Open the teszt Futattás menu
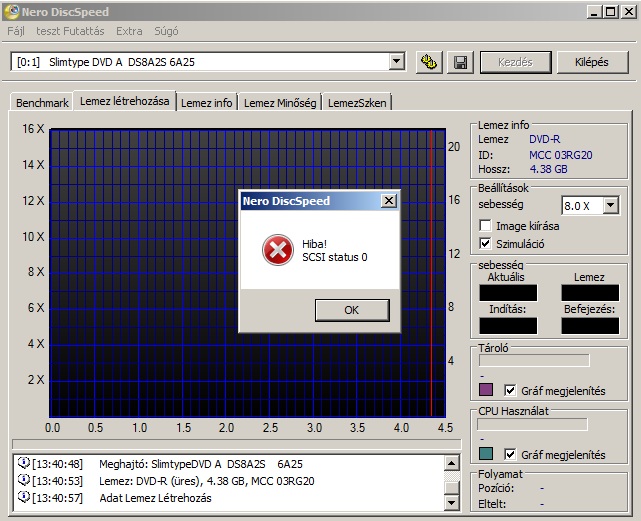 click(x=70, y=31)
